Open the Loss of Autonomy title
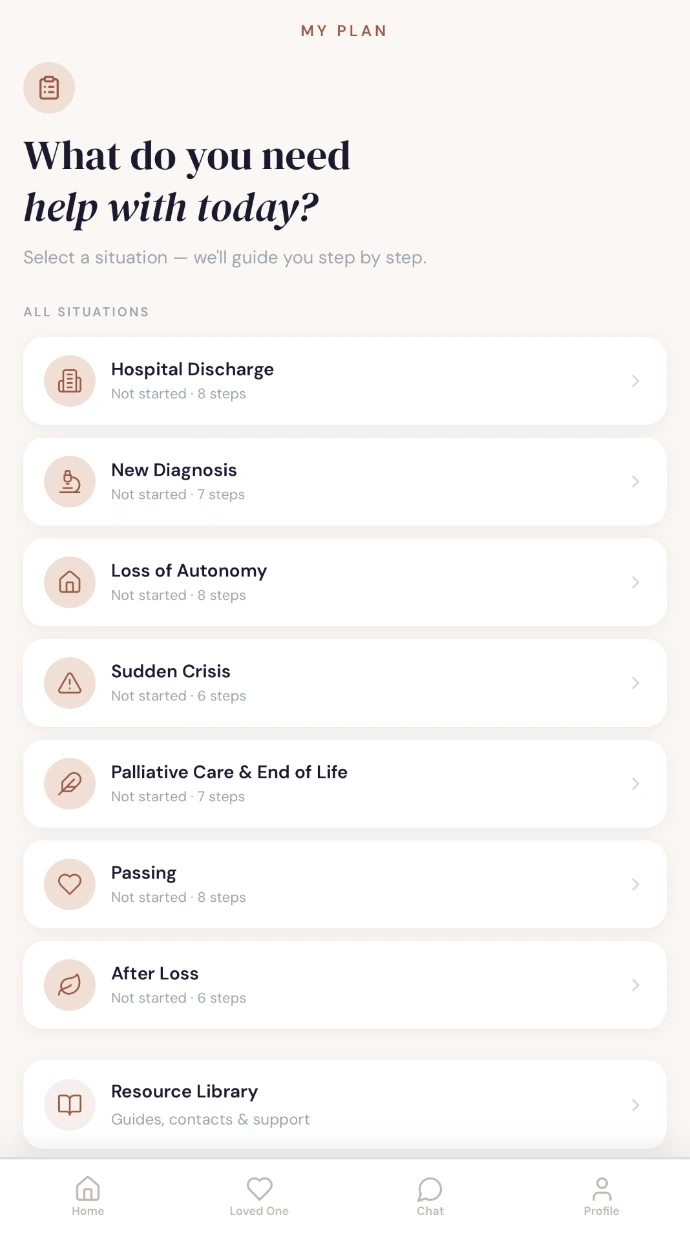The image size is (690, 1233). click(x=189, y=571)
